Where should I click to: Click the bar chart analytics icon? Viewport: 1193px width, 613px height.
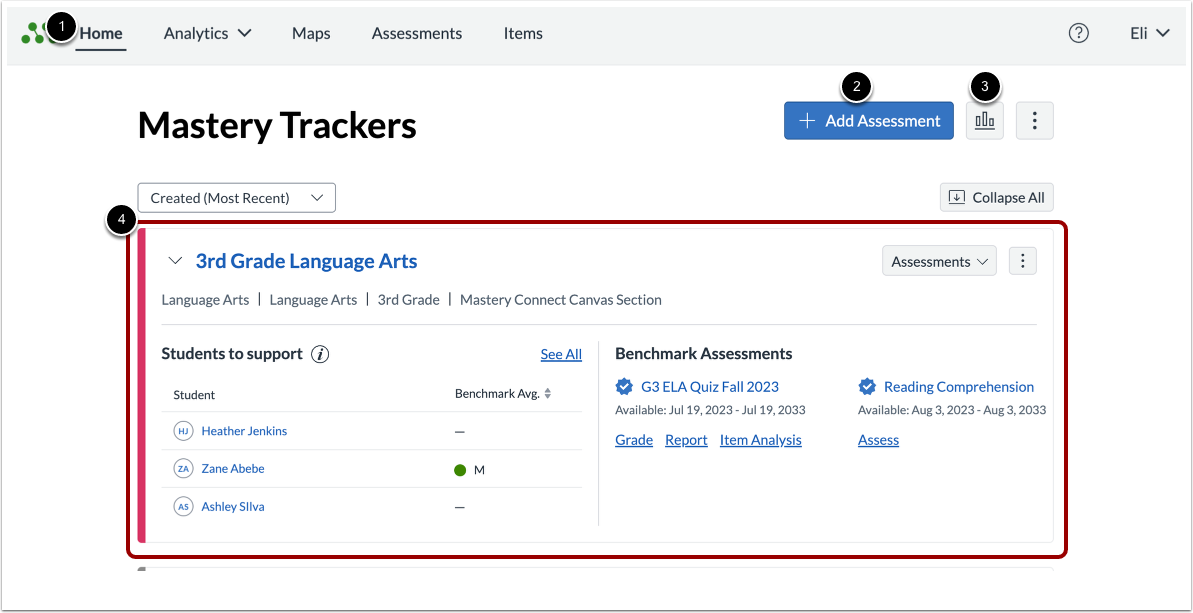coord(984,120)
